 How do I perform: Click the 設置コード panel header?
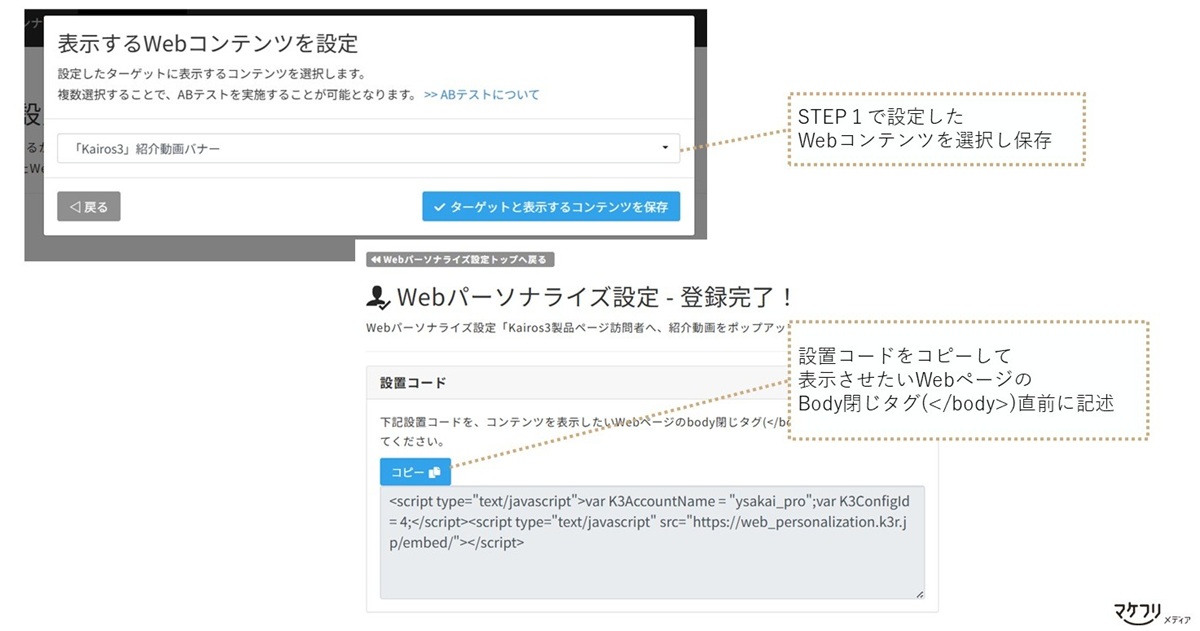click(x=652, y=383)
